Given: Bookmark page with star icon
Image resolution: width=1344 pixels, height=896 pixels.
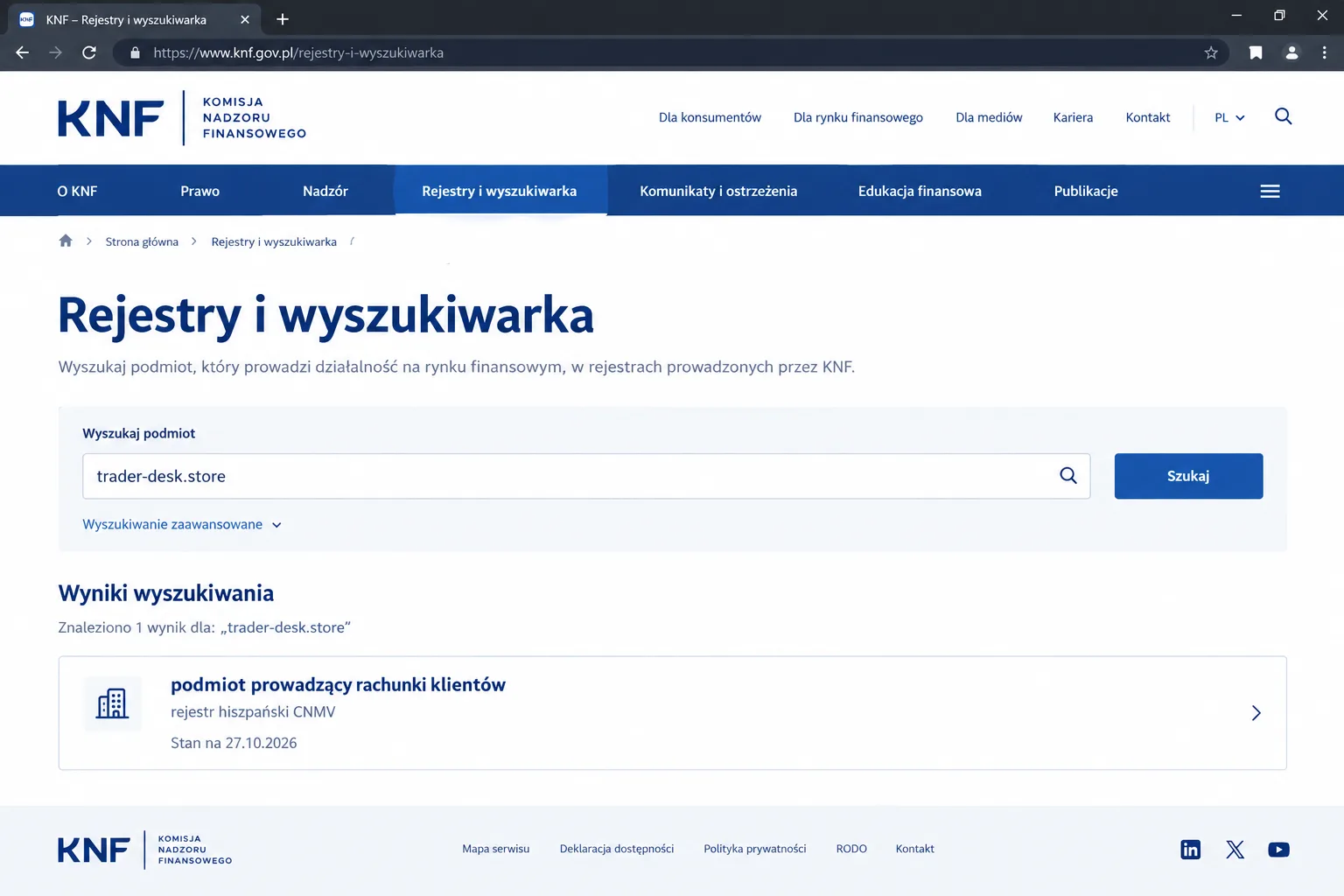Looking at the screenshot, I should pyautogui.click(x=1211, y=52).
